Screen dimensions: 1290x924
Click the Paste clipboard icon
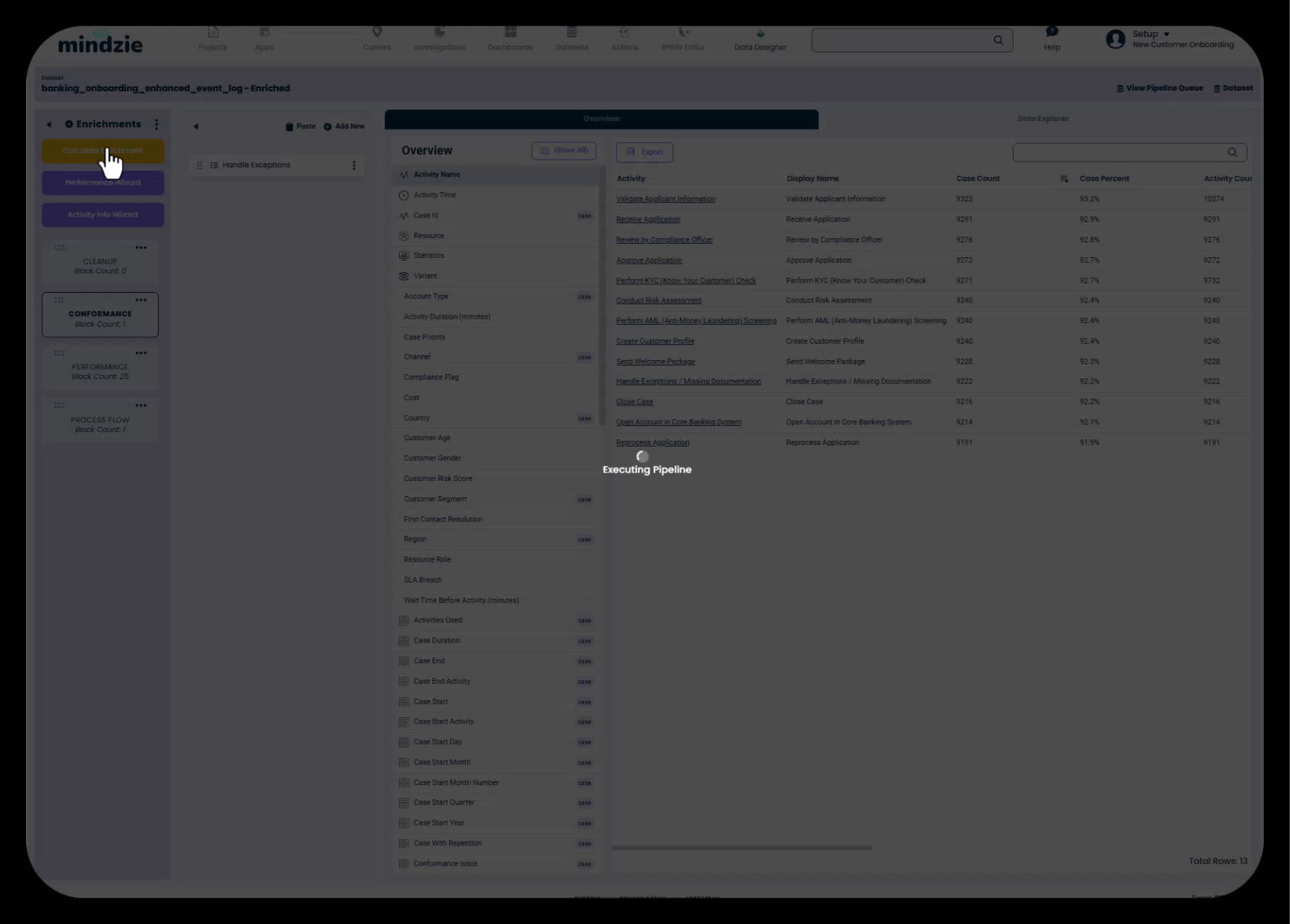[x=289, y=127]
